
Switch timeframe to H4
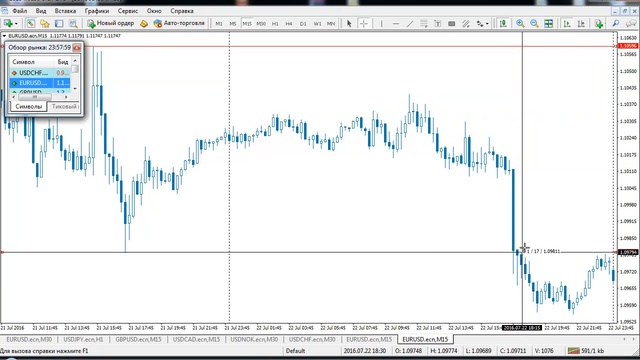[289, 24]
